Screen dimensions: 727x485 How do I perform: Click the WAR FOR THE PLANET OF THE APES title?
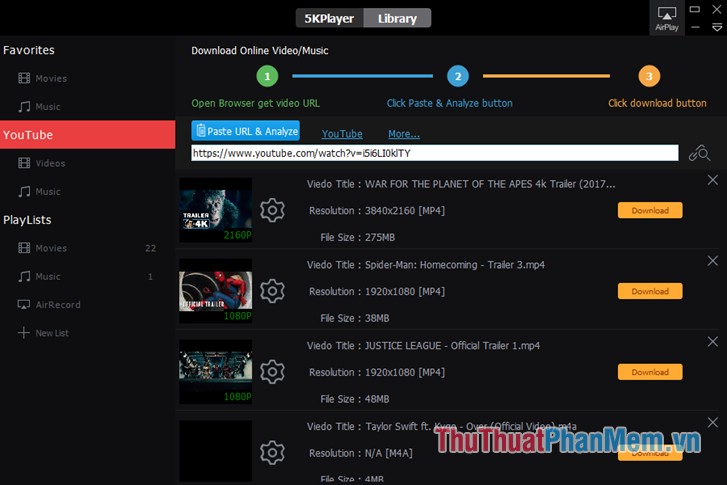pyautogui.click(x=490, y=184)
